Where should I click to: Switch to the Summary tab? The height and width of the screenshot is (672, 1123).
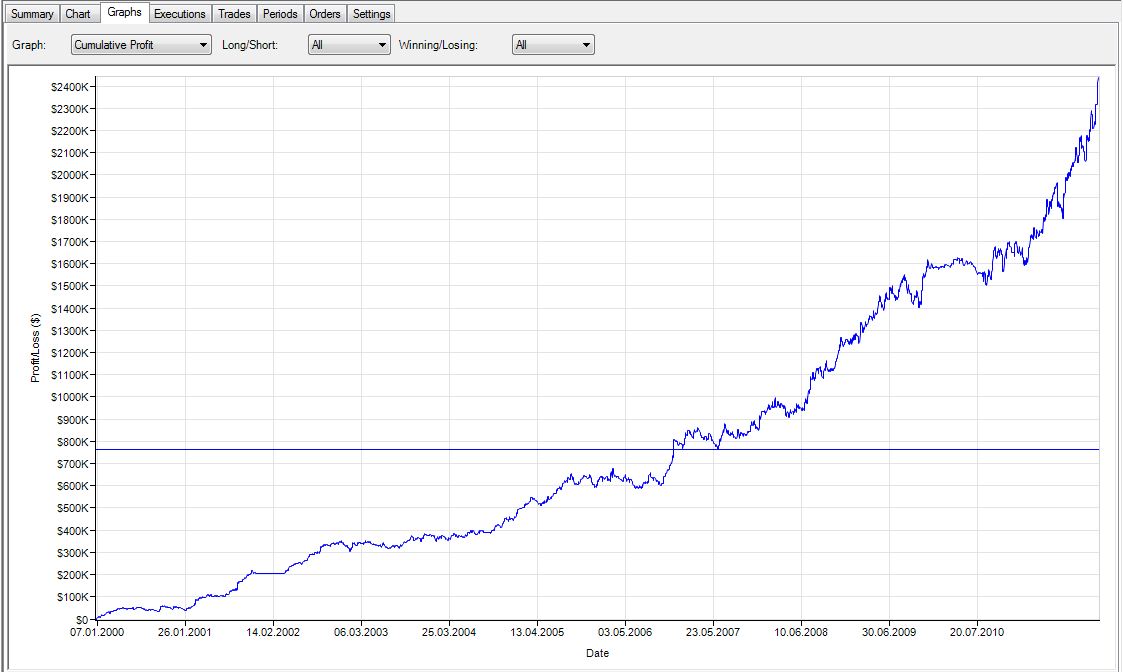(32, 14)
